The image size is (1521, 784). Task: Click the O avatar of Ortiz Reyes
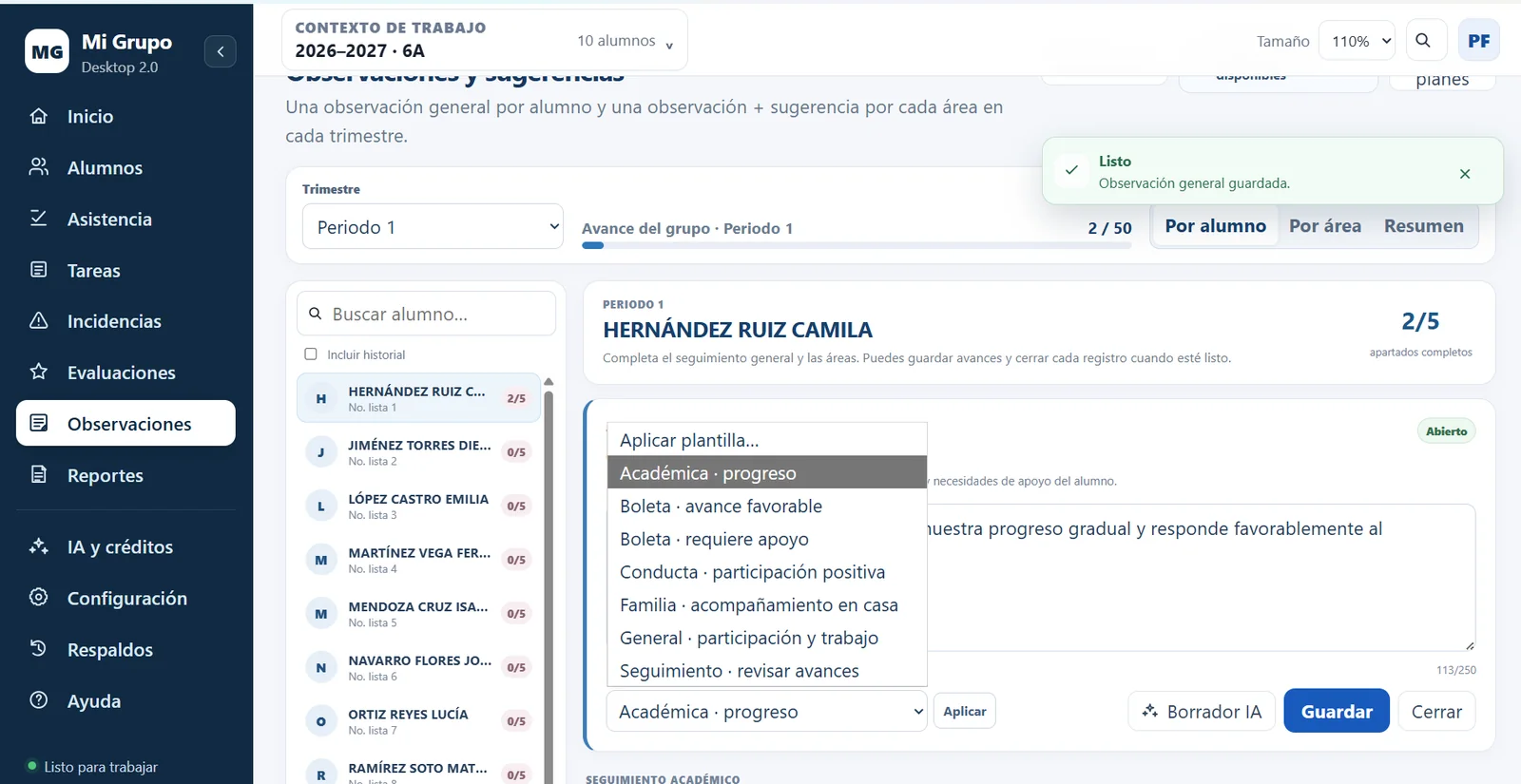pyautogui.click(x=321, y=721)
